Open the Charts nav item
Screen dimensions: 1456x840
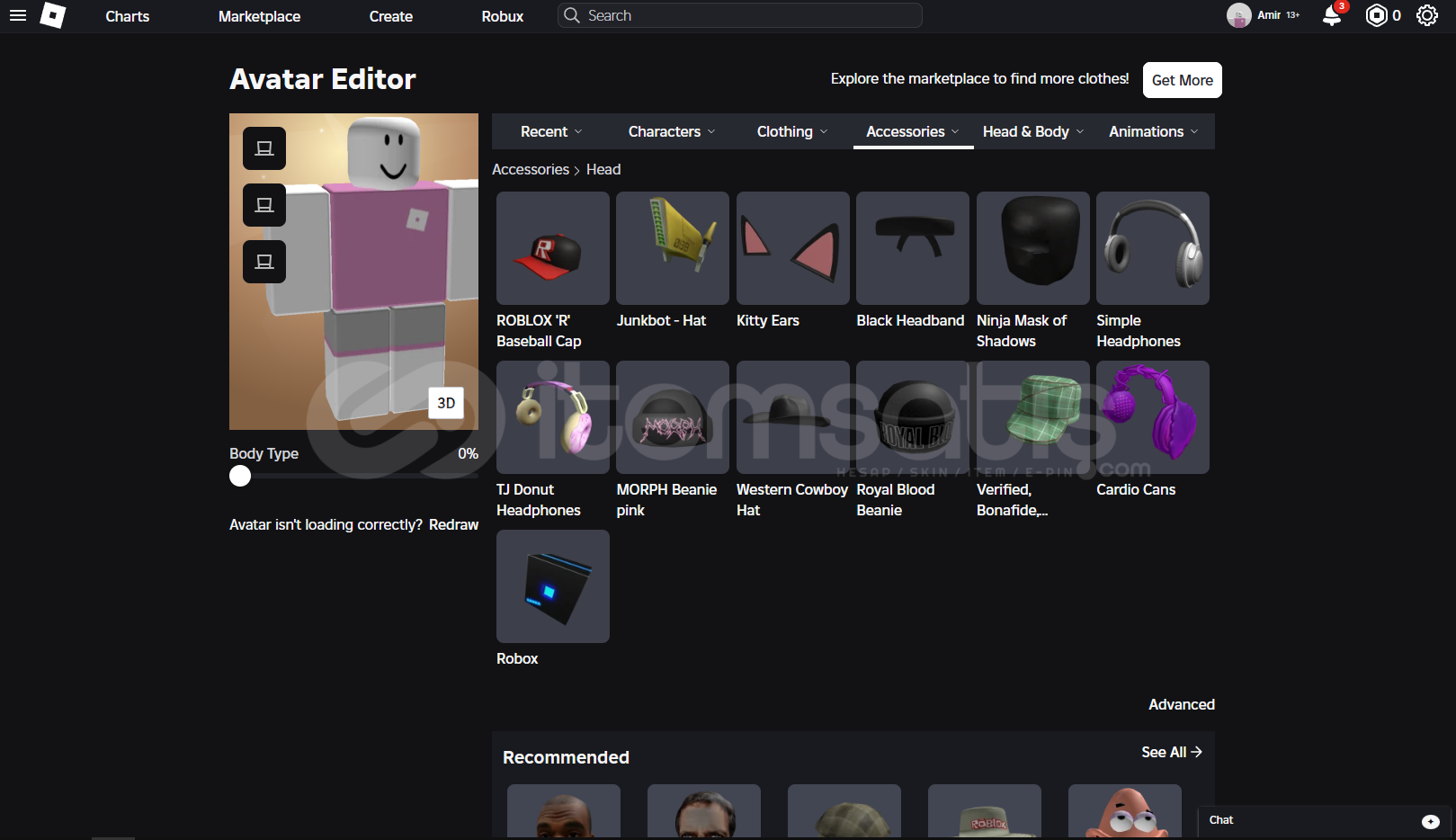[x=128, y=16]
